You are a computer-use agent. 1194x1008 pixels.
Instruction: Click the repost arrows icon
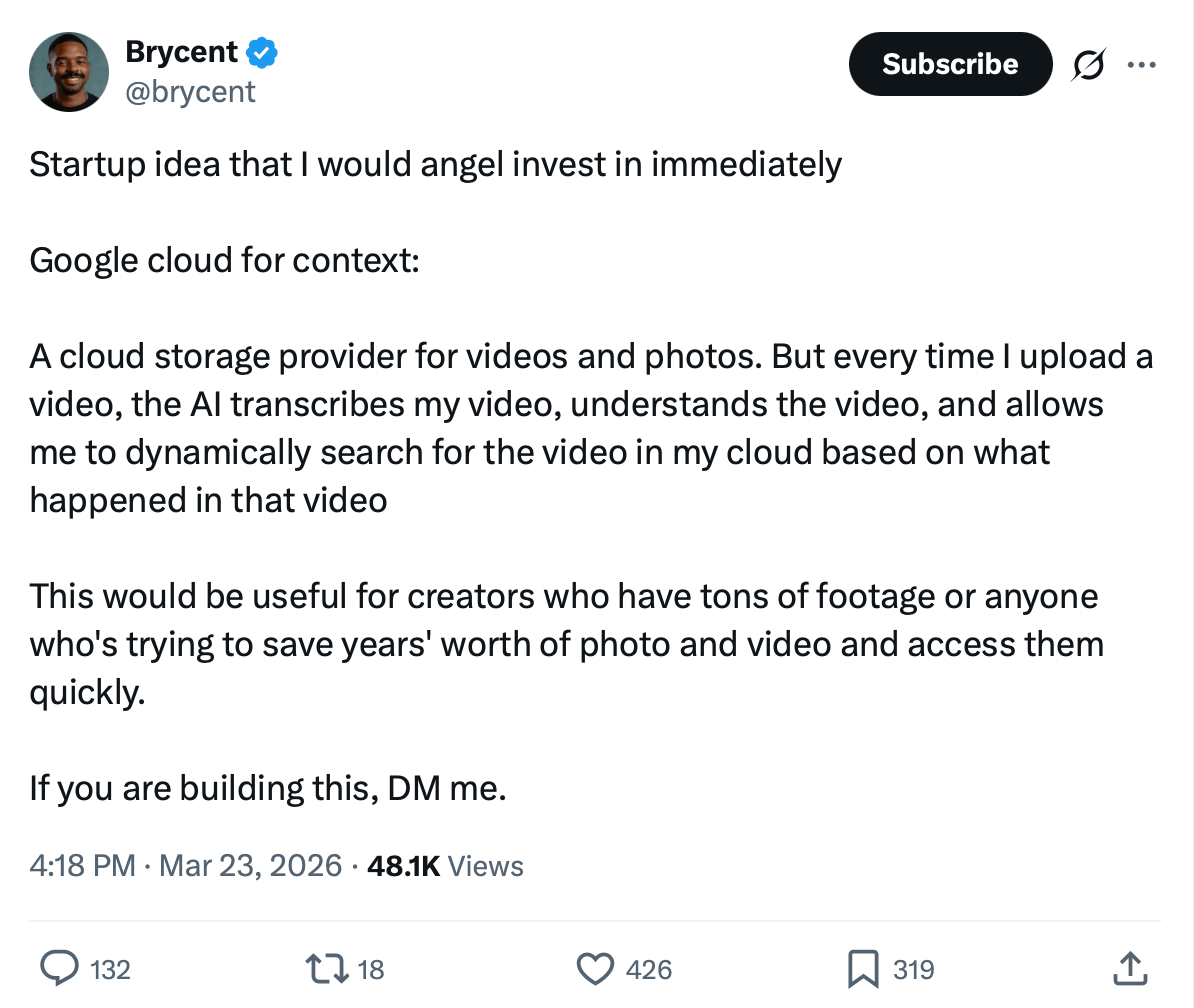tap(326, 968)
